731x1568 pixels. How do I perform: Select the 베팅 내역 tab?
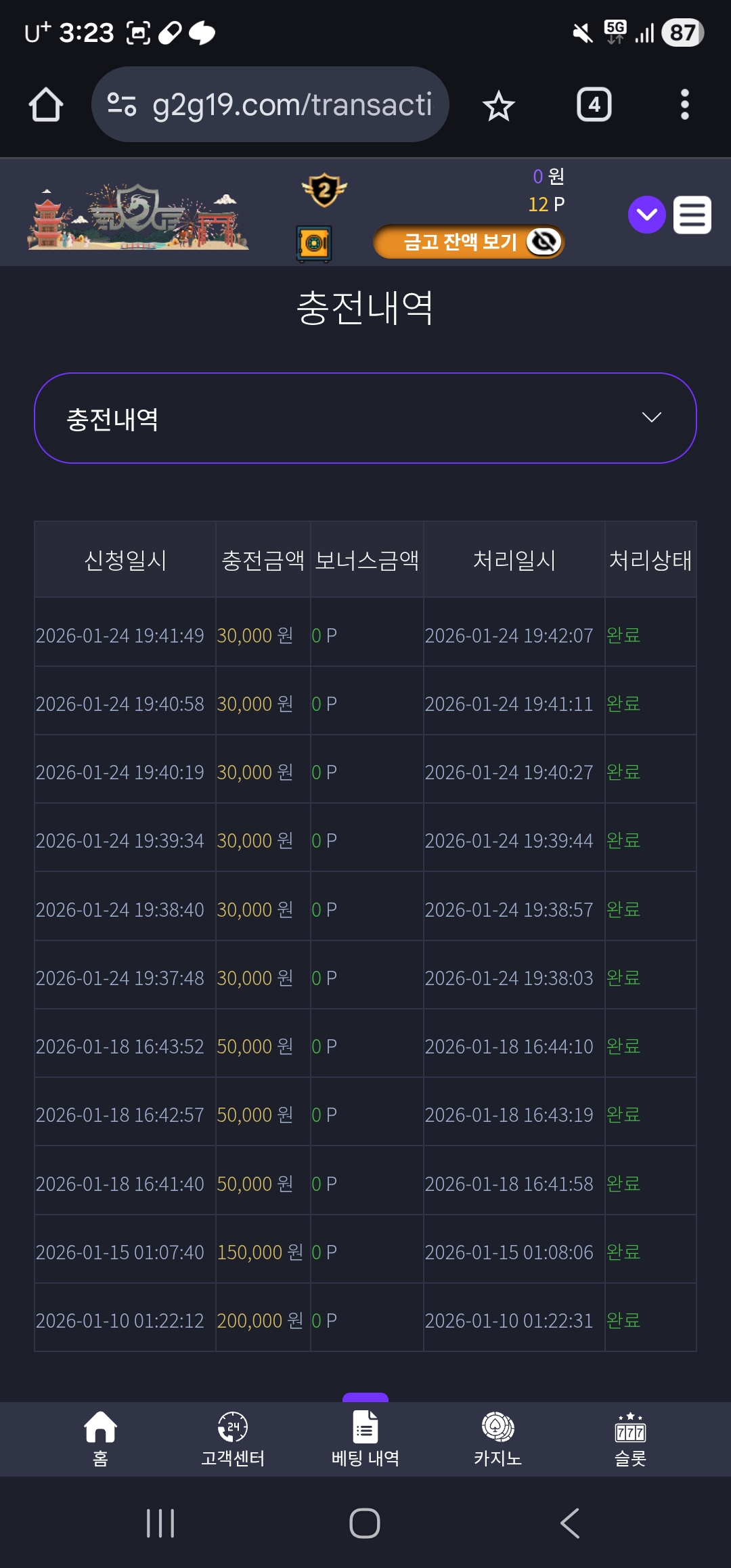[x=365, y=1439]
